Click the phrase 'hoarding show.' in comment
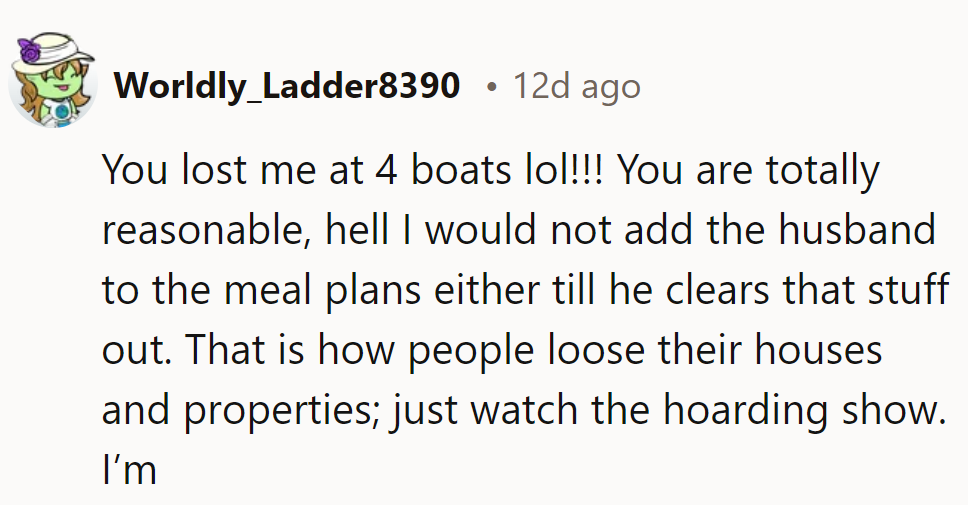Viewport: 968px width, 505px height. [x=804, y=411]
